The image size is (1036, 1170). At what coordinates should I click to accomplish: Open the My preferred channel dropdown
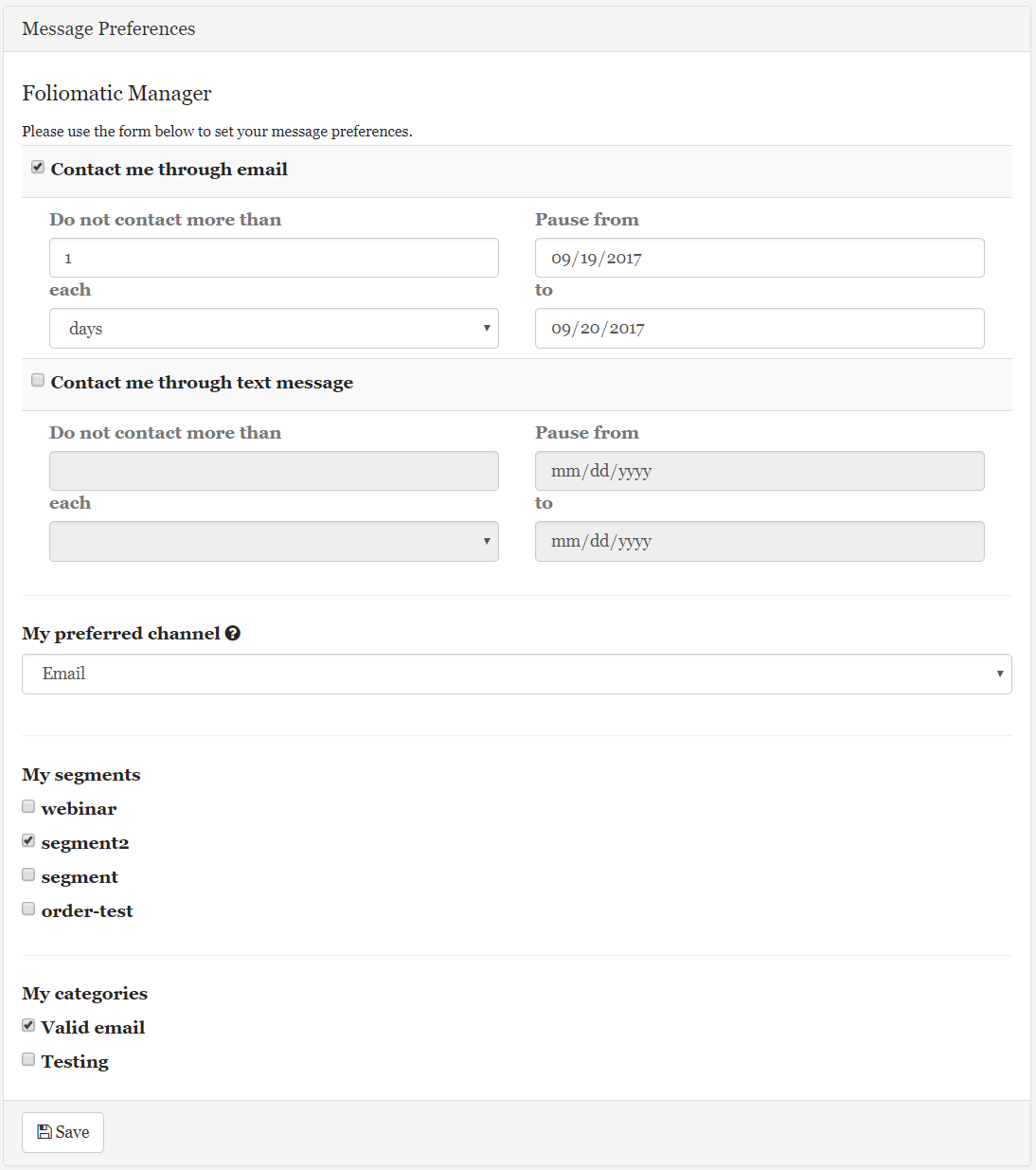[x=517, y=674]
